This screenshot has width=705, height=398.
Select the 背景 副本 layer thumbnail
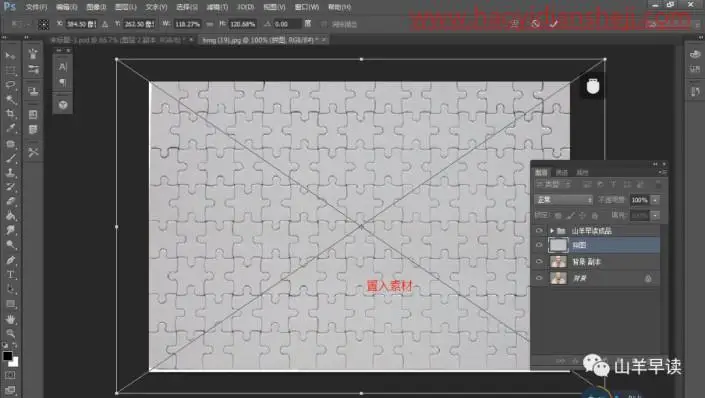coord(558,262)
